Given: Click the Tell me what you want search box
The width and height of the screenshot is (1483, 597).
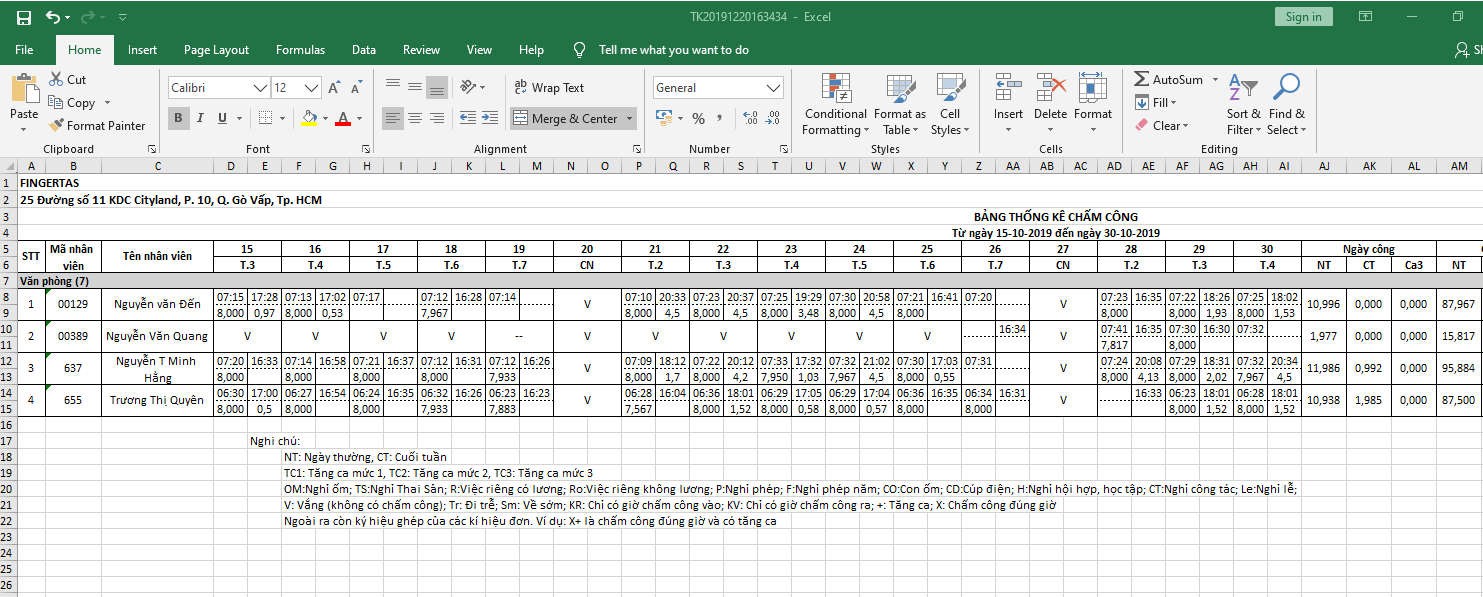Looking at the screenshot, I should tap(673, 50).
